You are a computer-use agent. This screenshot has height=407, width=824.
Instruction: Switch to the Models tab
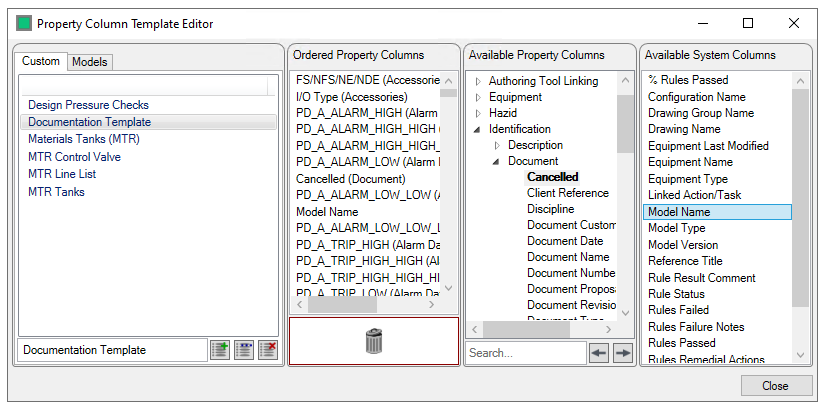point(90,62)
